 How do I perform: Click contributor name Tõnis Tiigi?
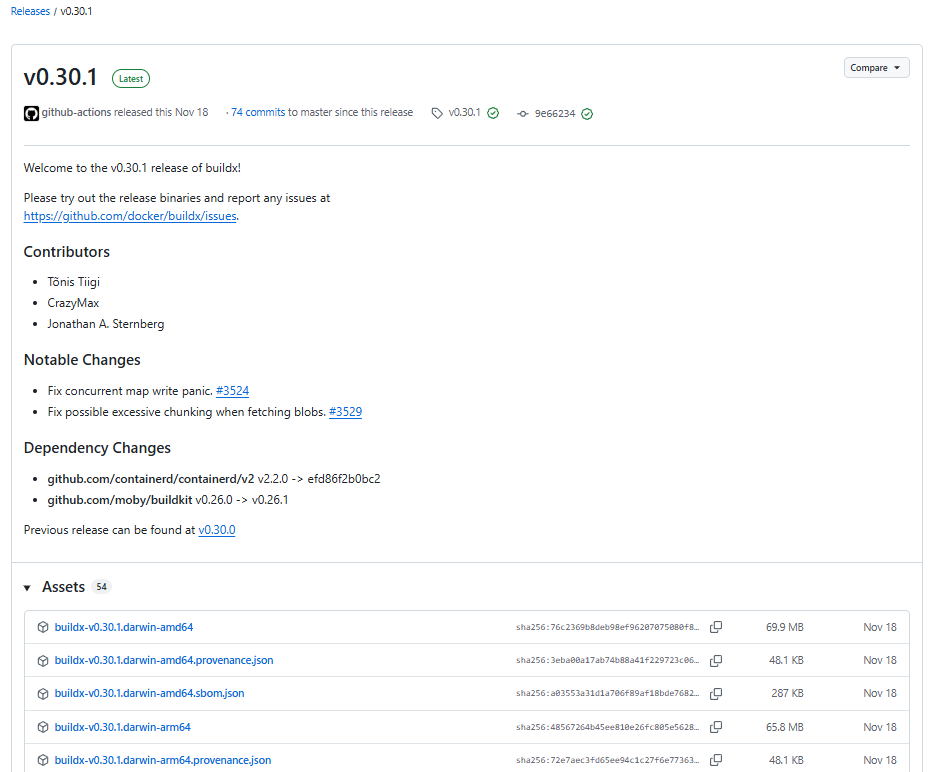(x=74, y=282)
